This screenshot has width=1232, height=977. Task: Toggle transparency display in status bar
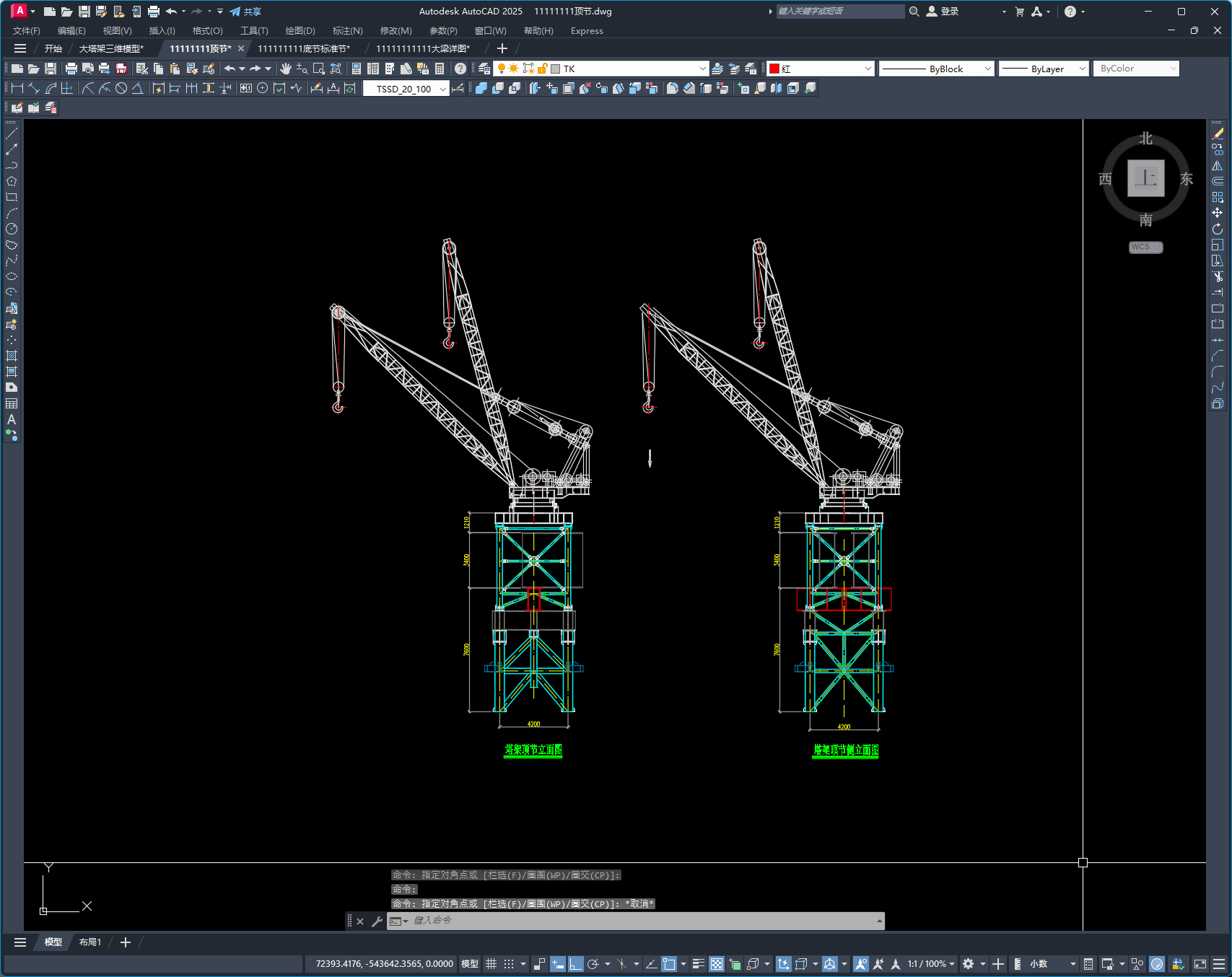point(717,964)
